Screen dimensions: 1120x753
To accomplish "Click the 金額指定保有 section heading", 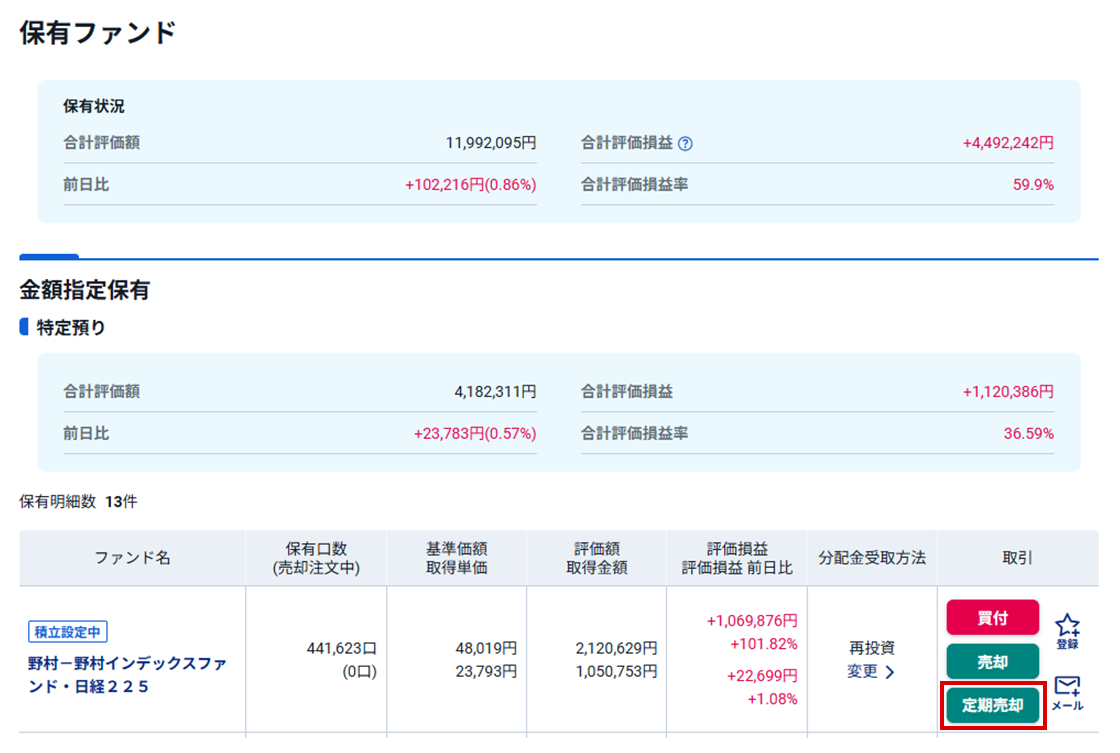I will [85, 291].
